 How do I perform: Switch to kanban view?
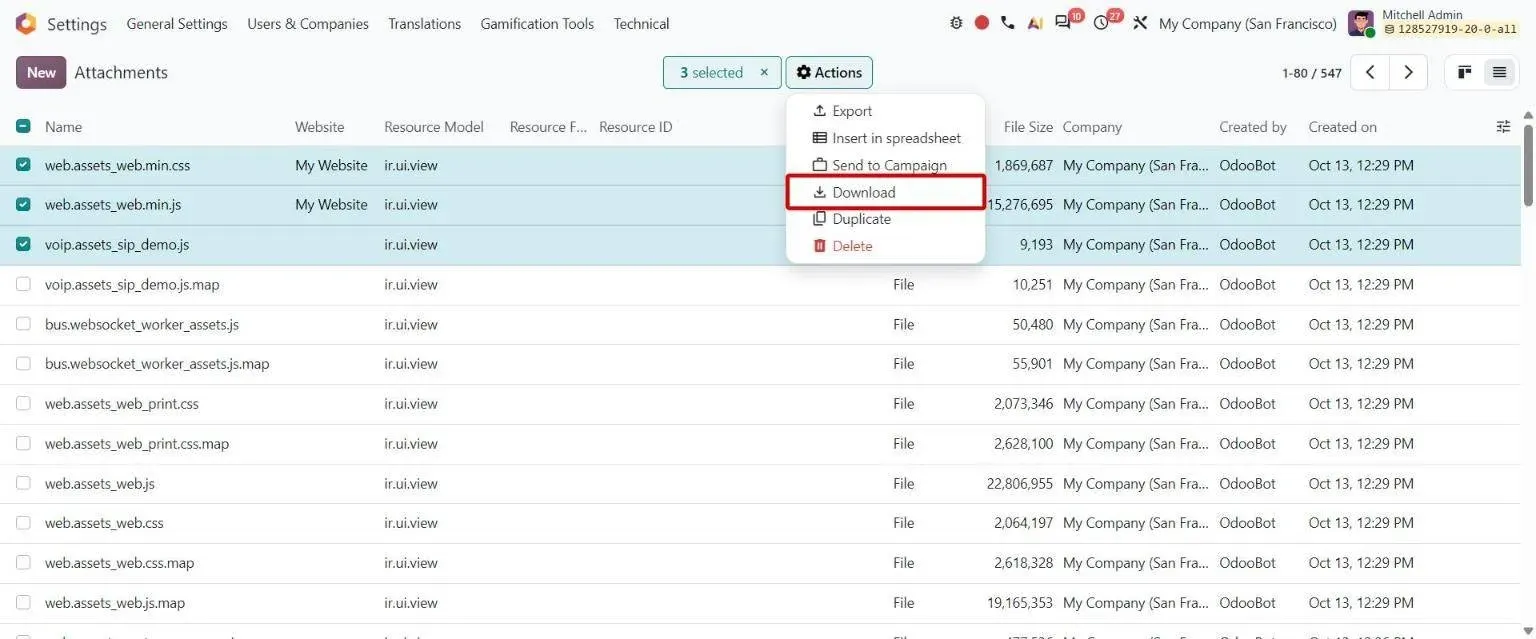1464,72
